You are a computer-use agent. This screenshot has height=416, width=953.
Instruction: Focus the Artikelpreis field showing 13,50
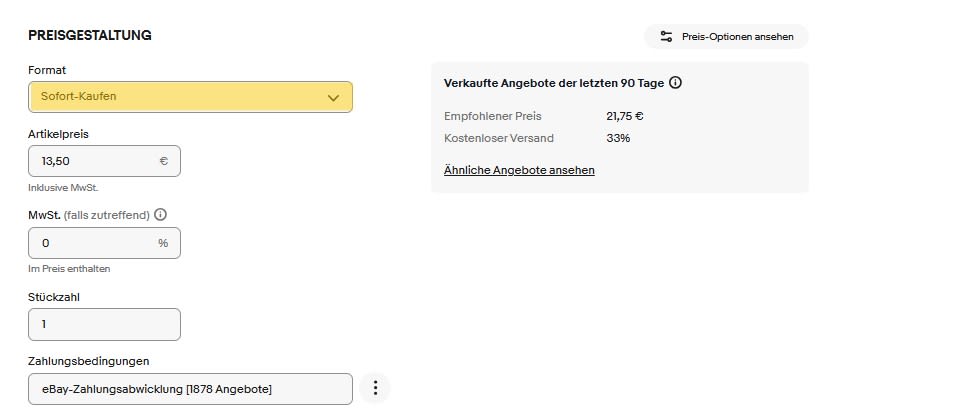105,161
